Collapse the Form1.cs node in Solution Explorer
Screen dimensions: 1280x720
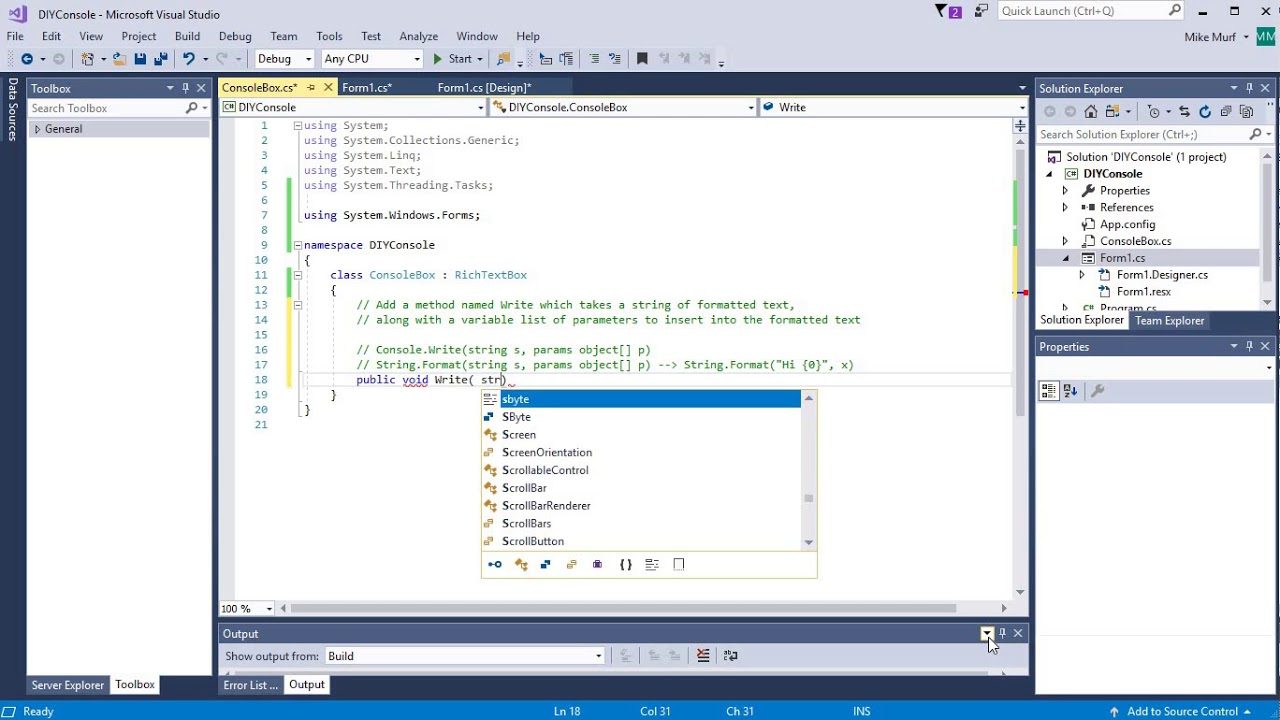[x=1065, y=258]
